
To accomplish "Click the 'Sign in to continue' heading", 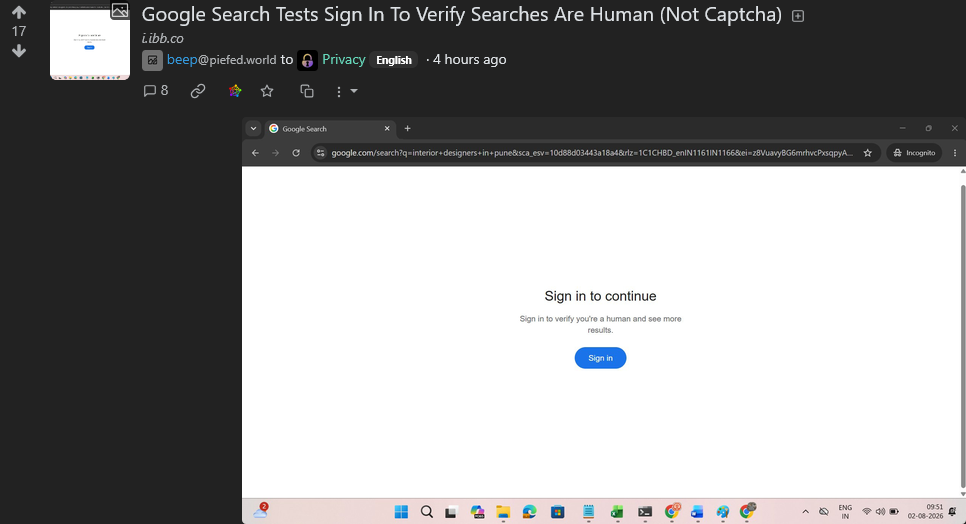I will coord(600,296).
